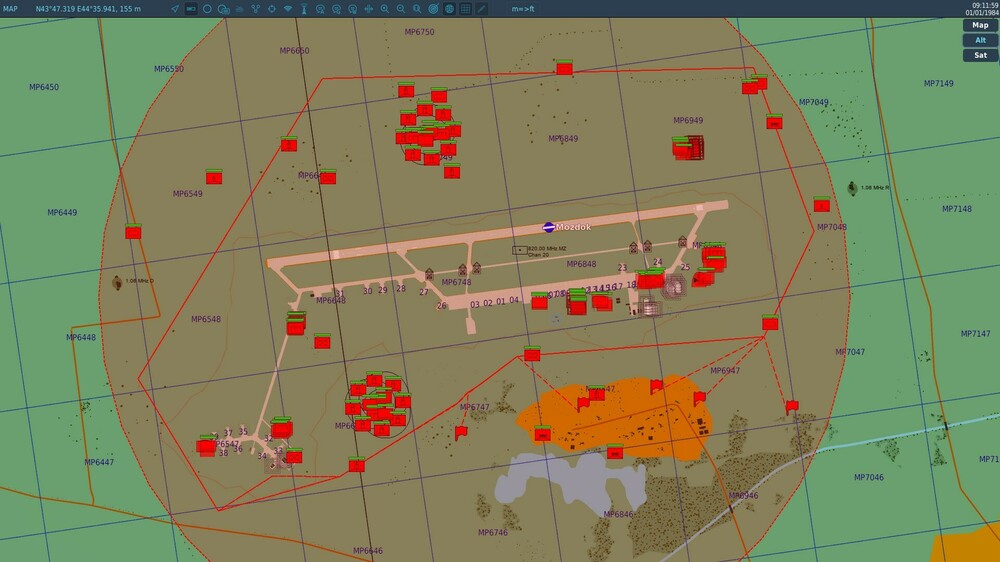Toggle the m=>ft units conversion
The image size is (1000, 562).
click(x=523, y=9)
